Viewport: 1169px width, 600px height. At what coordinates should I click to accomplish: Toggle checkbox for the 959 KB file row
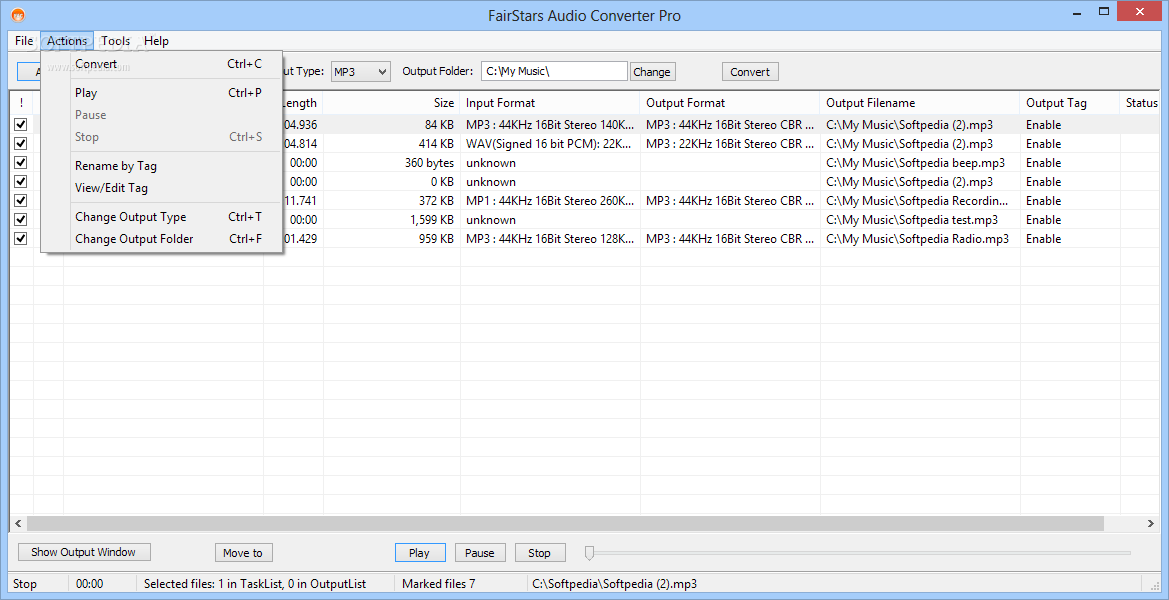point(21,239)
